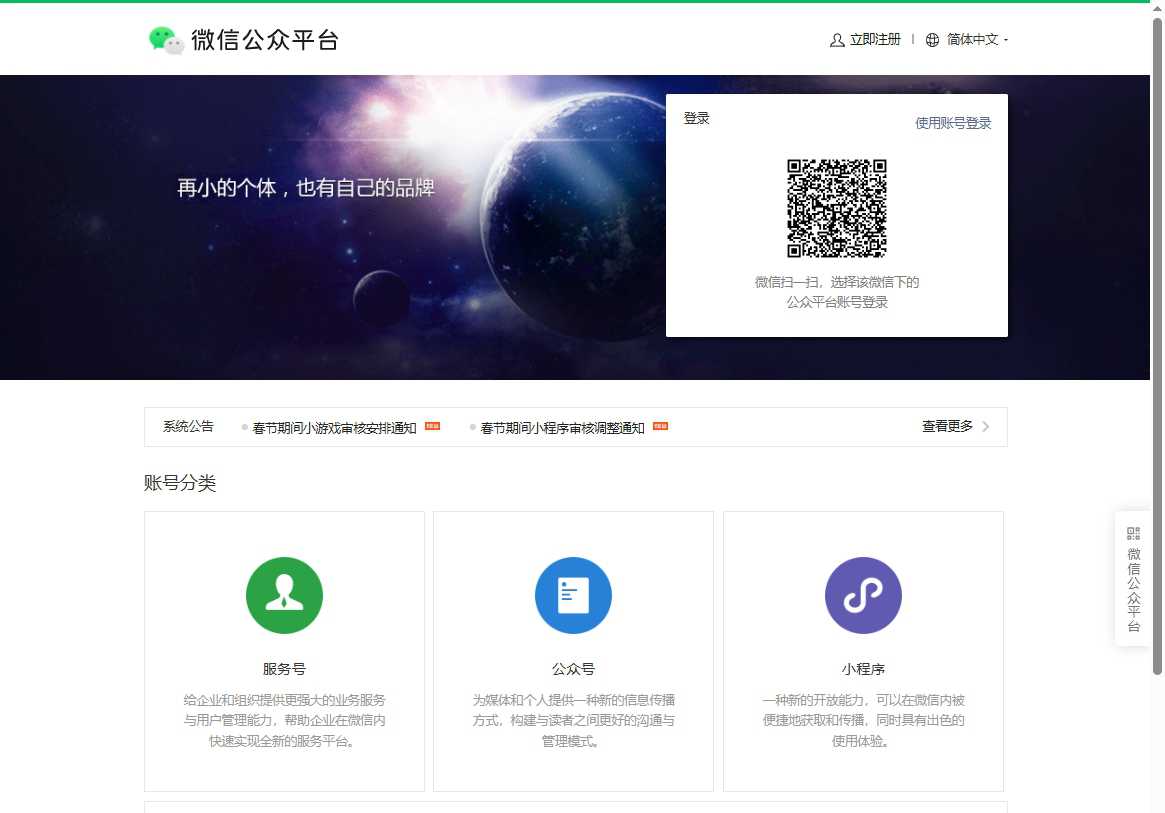This screenshot has height=813, width=1165.
Task: Click the QR code icon in right sidebar
Action: pyautogui.click(x=1133, y=531)
